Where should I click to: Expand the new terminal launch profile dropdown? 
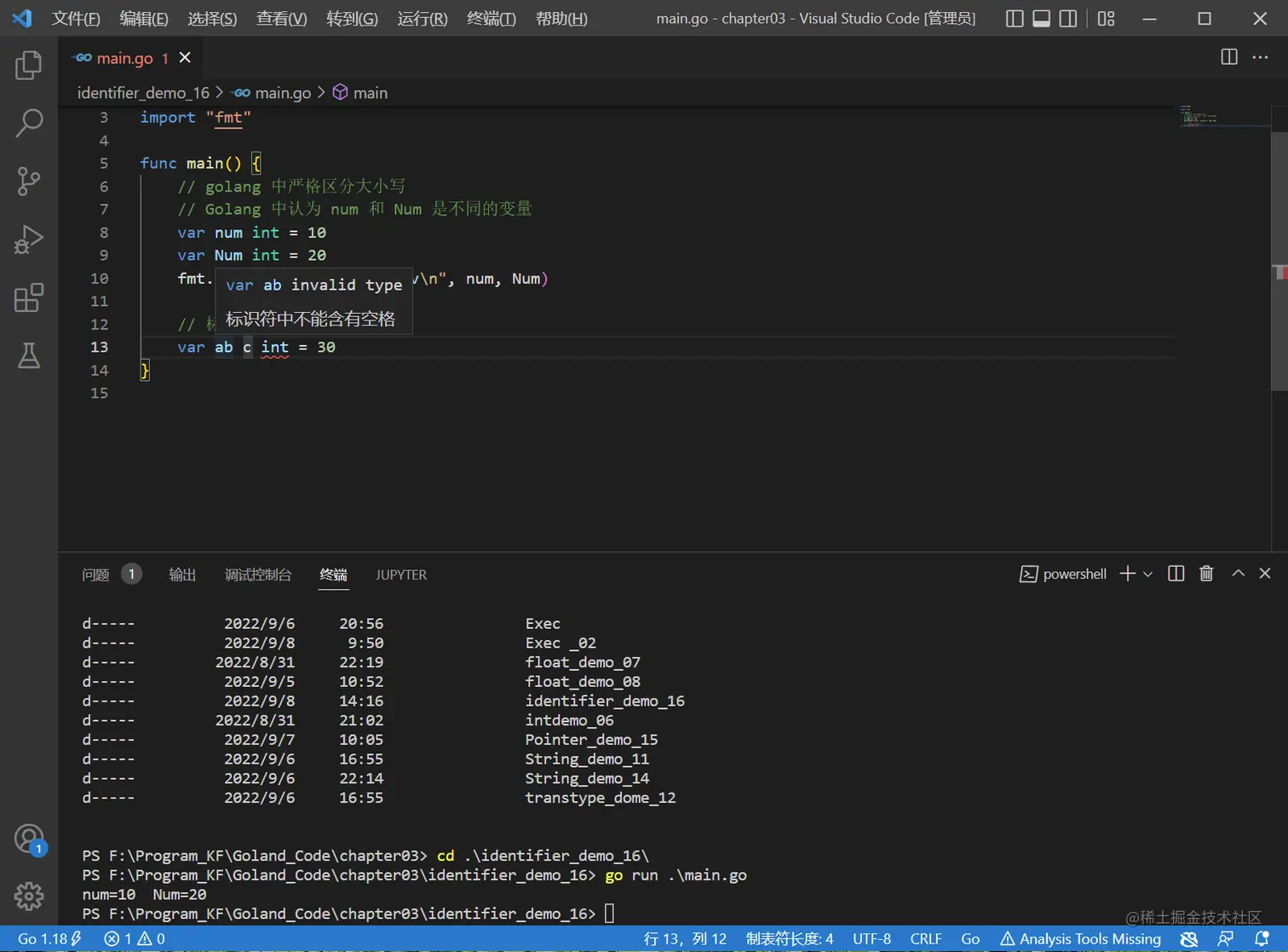tap(1148, 574)
